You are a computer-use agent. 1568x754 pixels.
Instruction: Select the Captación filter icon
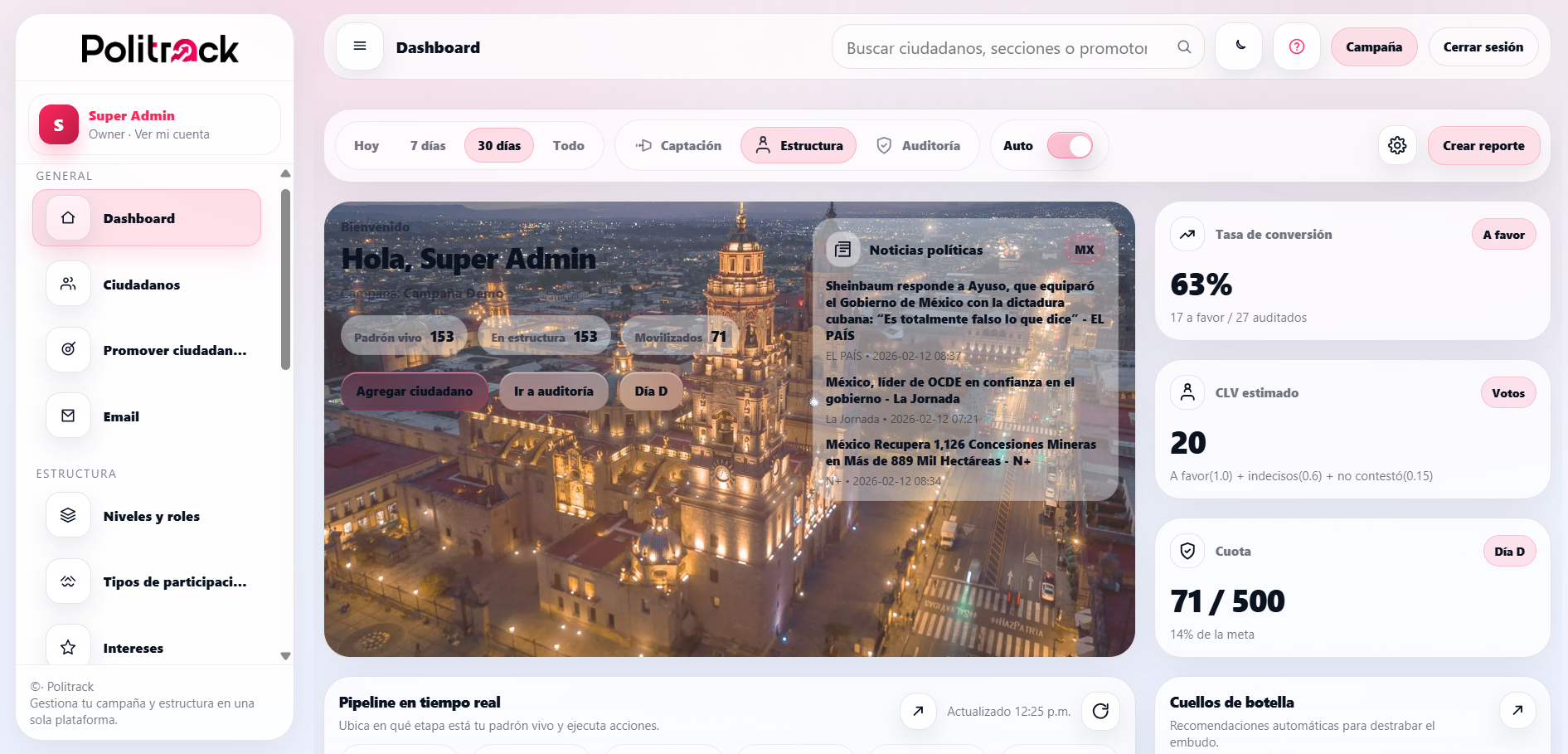[x=645, y=145]
